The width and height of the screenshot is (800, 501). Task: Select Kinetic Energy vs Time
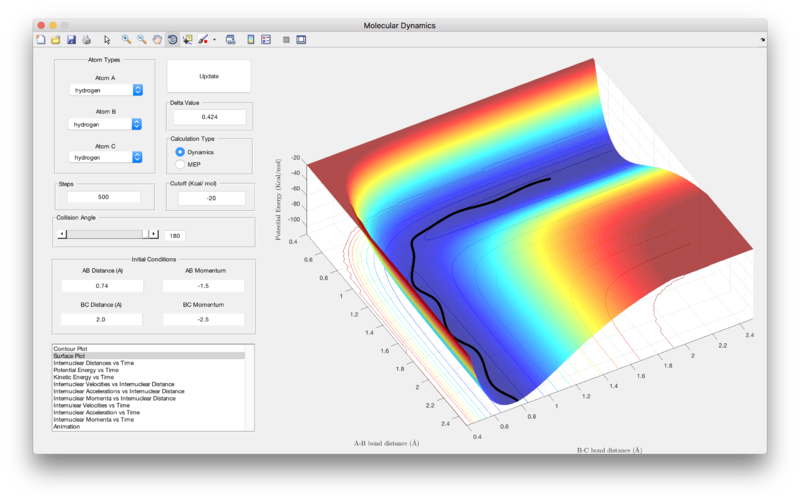[148, 377]
